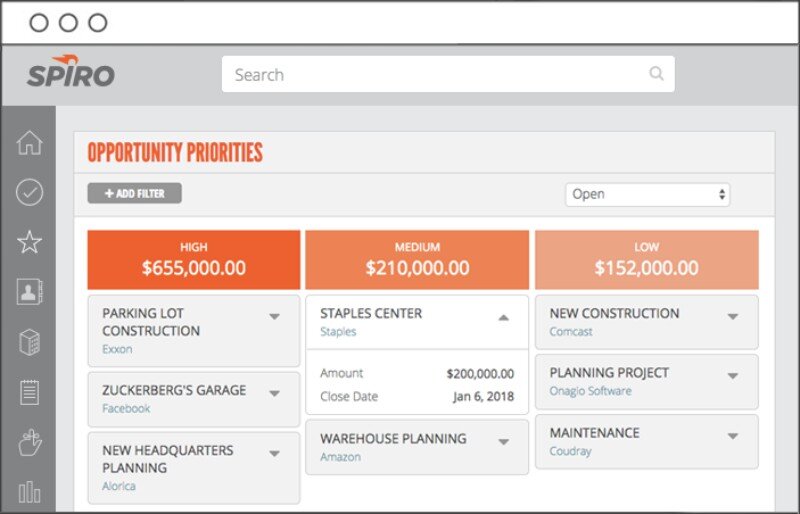800x514 pixels.
Task: Open the contacts card sidebar icon
Action: tap(30, 292)
